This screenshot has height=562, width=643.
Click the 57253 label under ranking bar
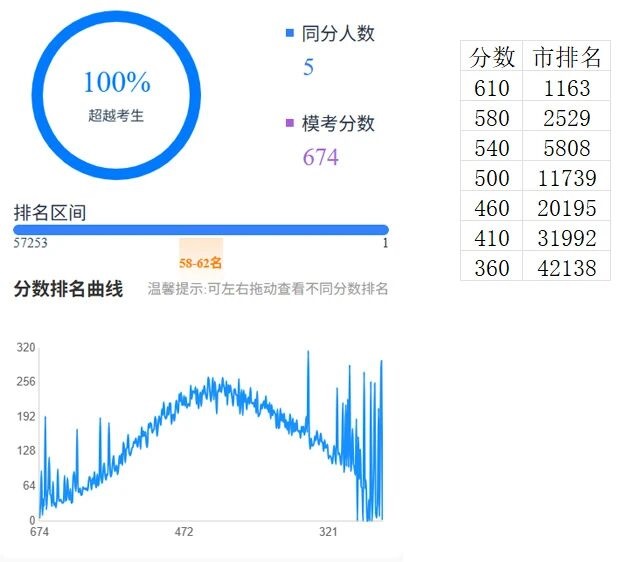click(x=31, y=243)
